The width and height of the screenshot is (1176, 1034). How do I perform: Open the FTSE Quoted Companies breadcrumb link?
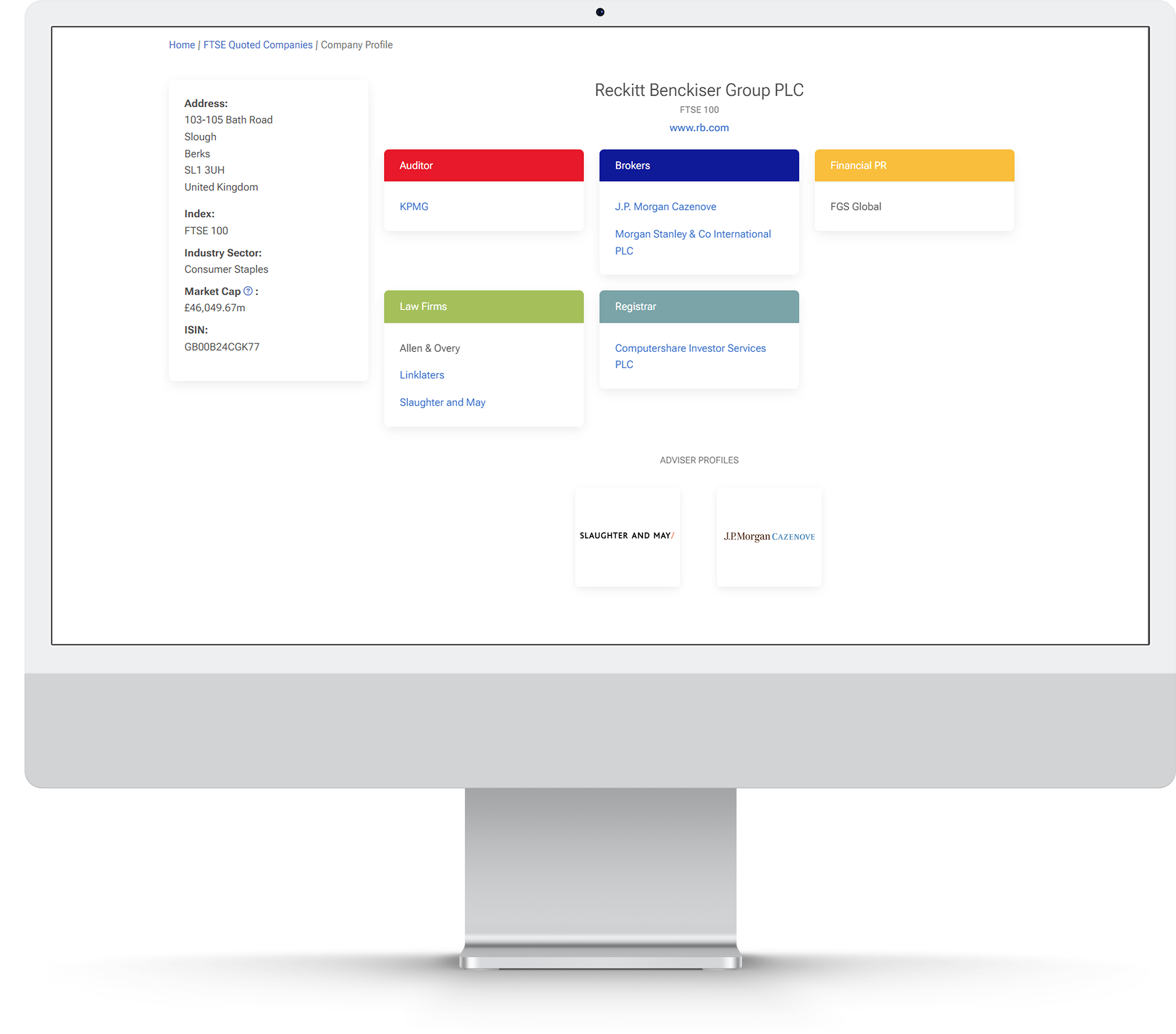click(258, 44)
